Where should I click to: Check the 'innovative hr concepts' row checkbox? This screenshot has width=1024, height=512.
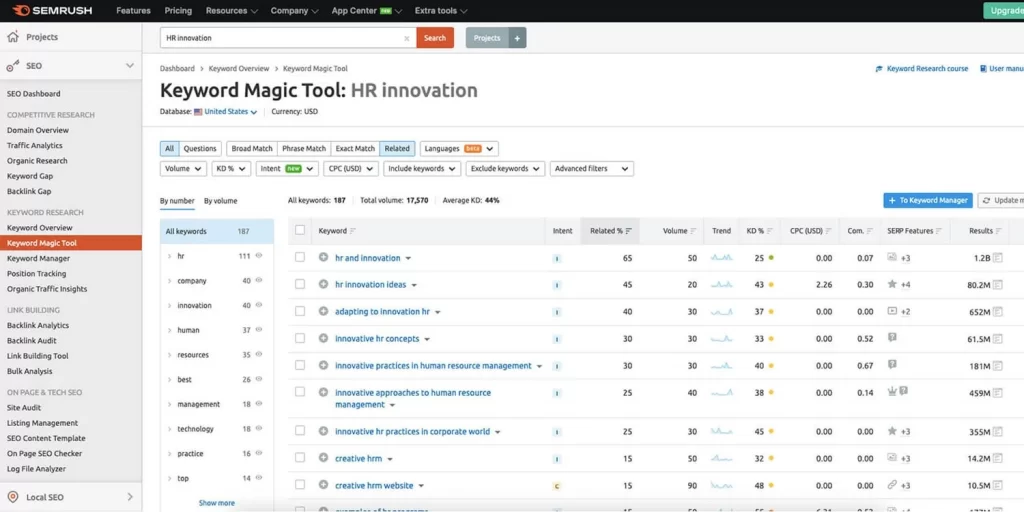(x=300, y=338)
